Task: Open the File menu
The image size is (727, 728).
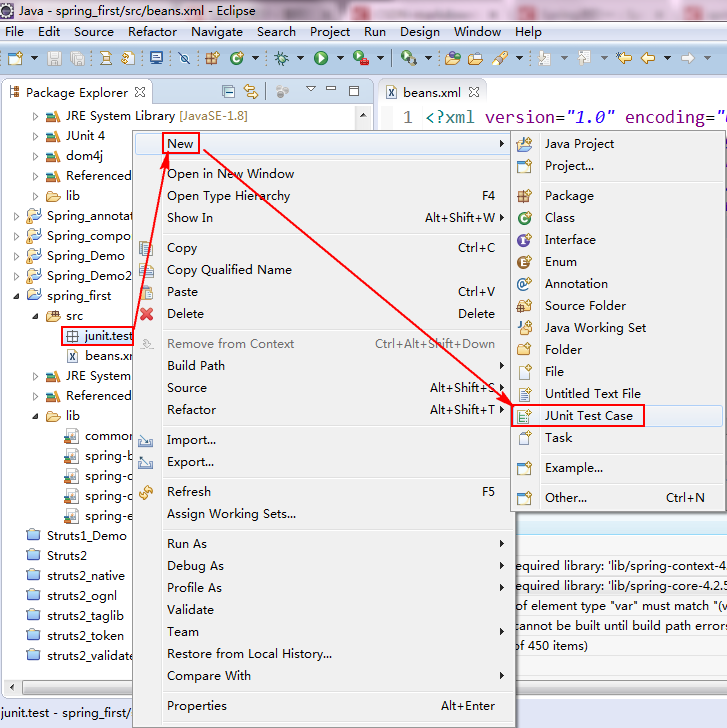Action: coord(14,32)
